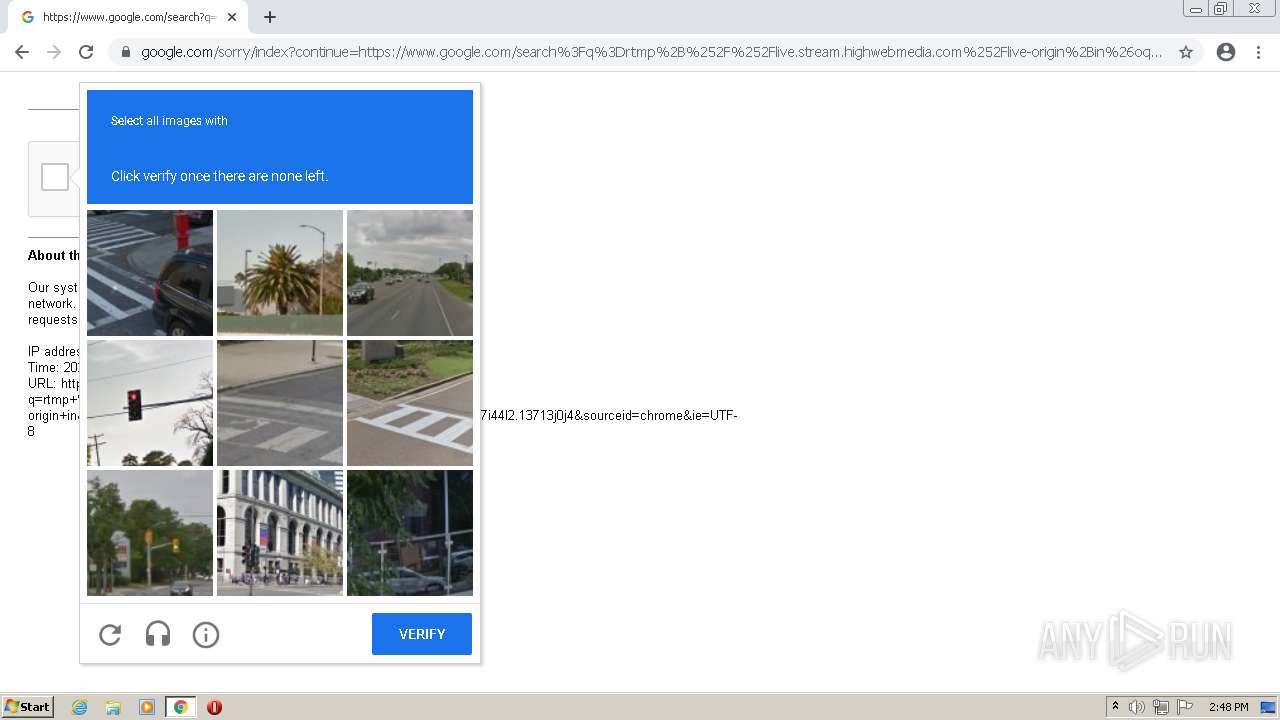Select the google.com/search browser tab

[128, 17]
